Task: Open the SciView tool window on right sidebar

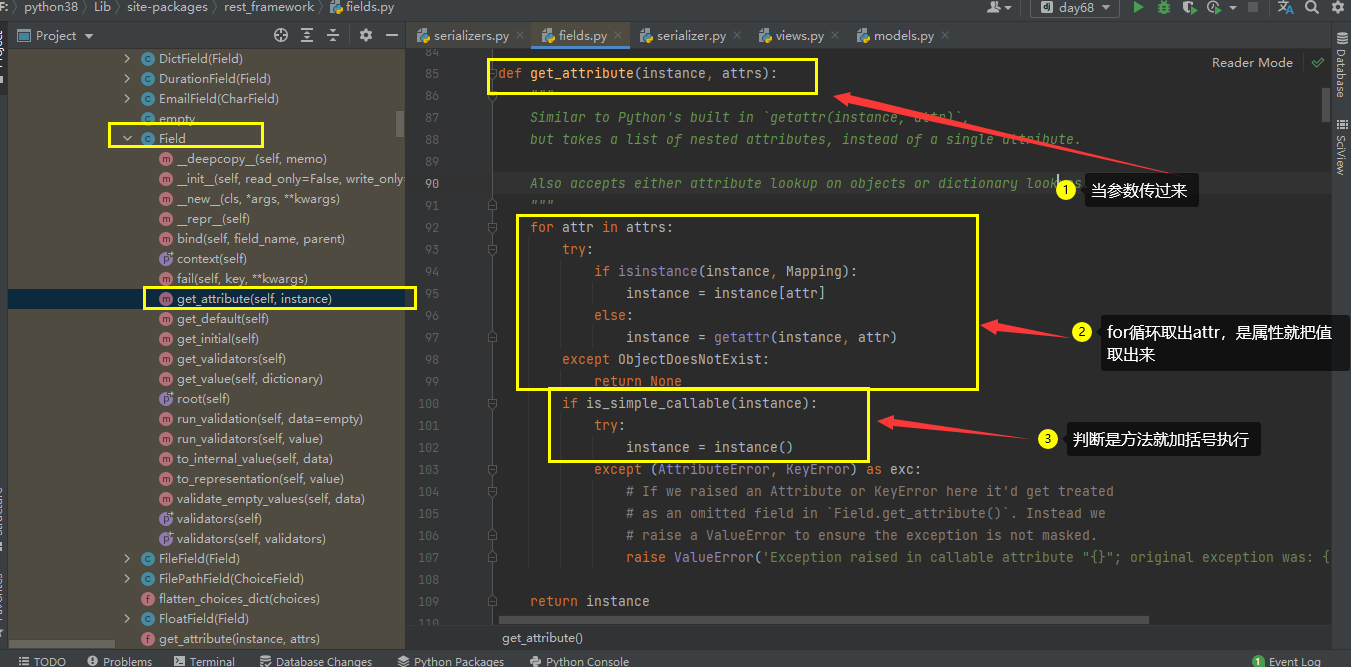Action: [1341, 147]
